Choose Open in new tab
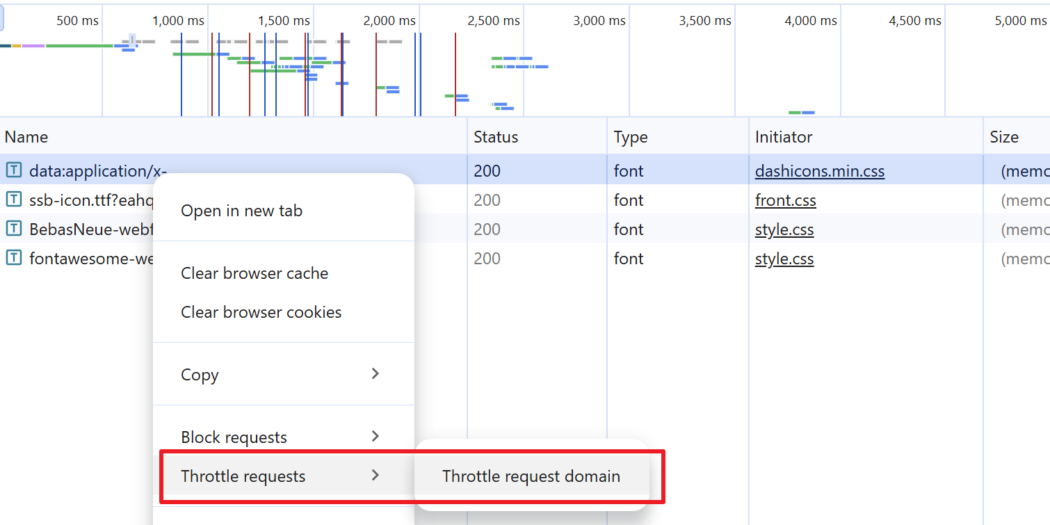Image resolution: width=1050 pixels, height=525 pixels. tap(241, 211)
